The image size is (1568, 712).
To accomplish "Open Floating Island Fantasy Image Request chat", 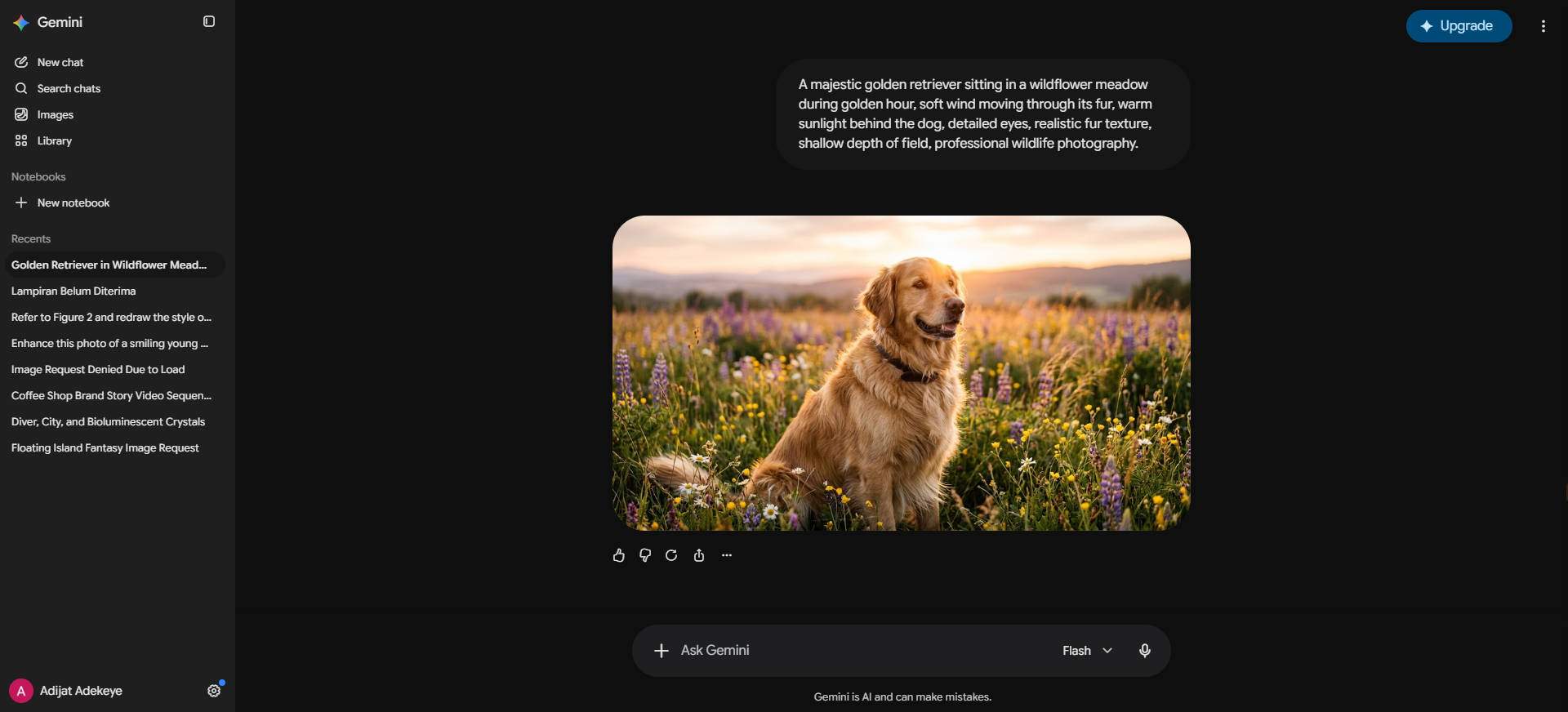I will [x=114, y=447].
